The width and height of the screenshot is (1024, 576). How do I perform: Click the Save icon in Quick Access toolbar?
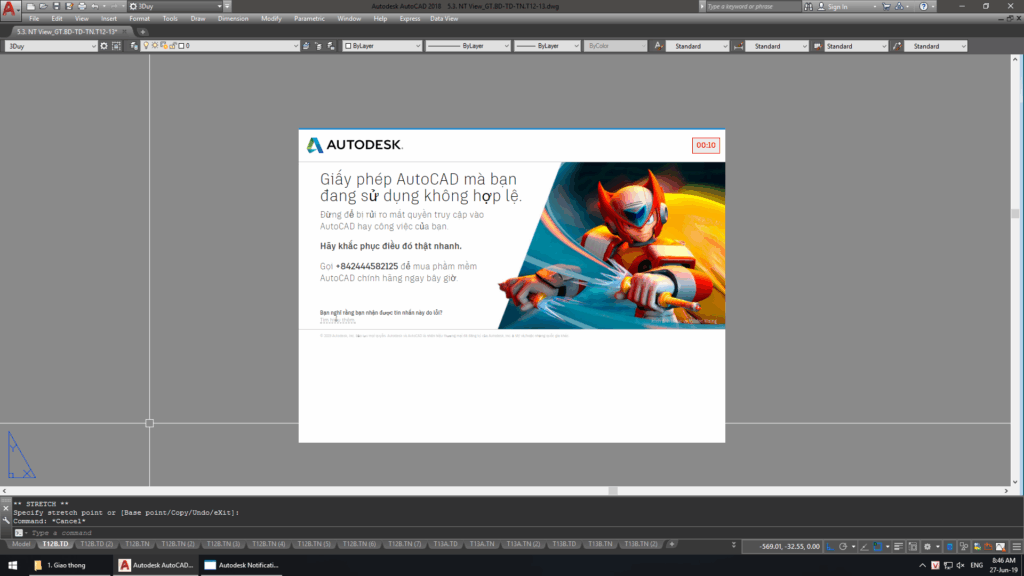pos(55,6)
